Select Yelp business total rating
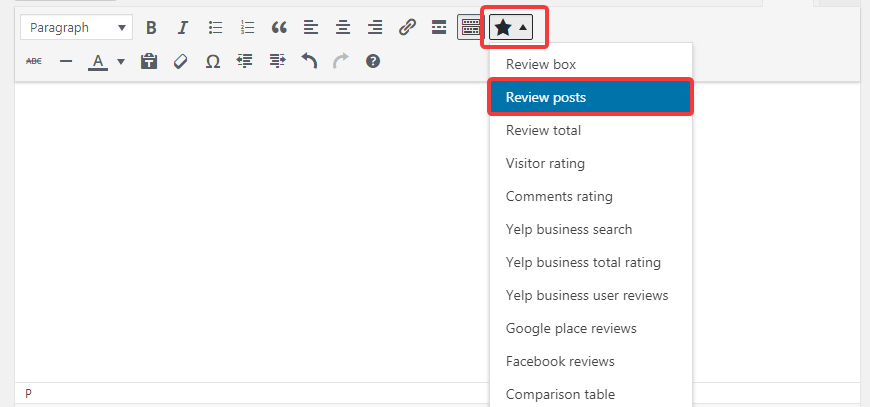Image resolution: width=870 pixels, height=407 pixels. pyautogui.click(x=591, y=262)
